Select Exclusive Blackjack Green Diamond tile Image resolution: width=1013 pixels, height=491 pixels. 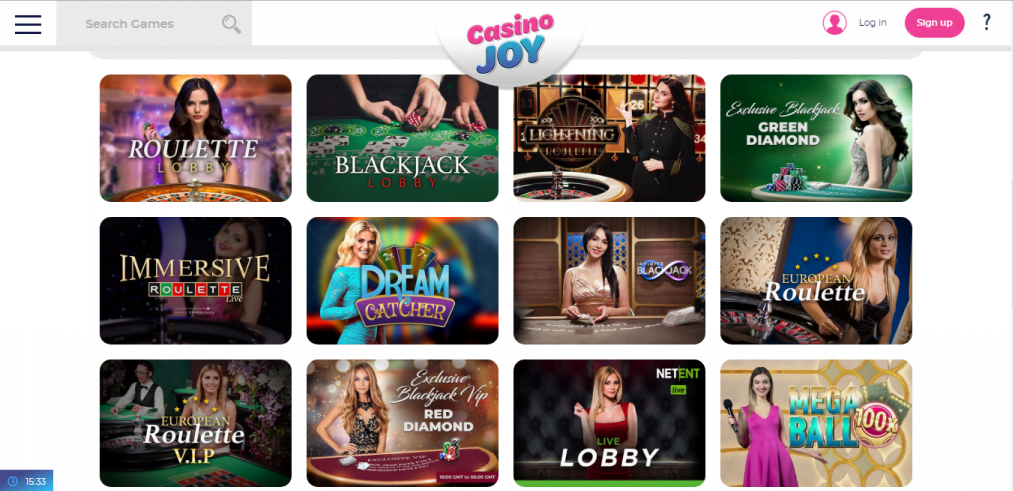coord(816,138)
